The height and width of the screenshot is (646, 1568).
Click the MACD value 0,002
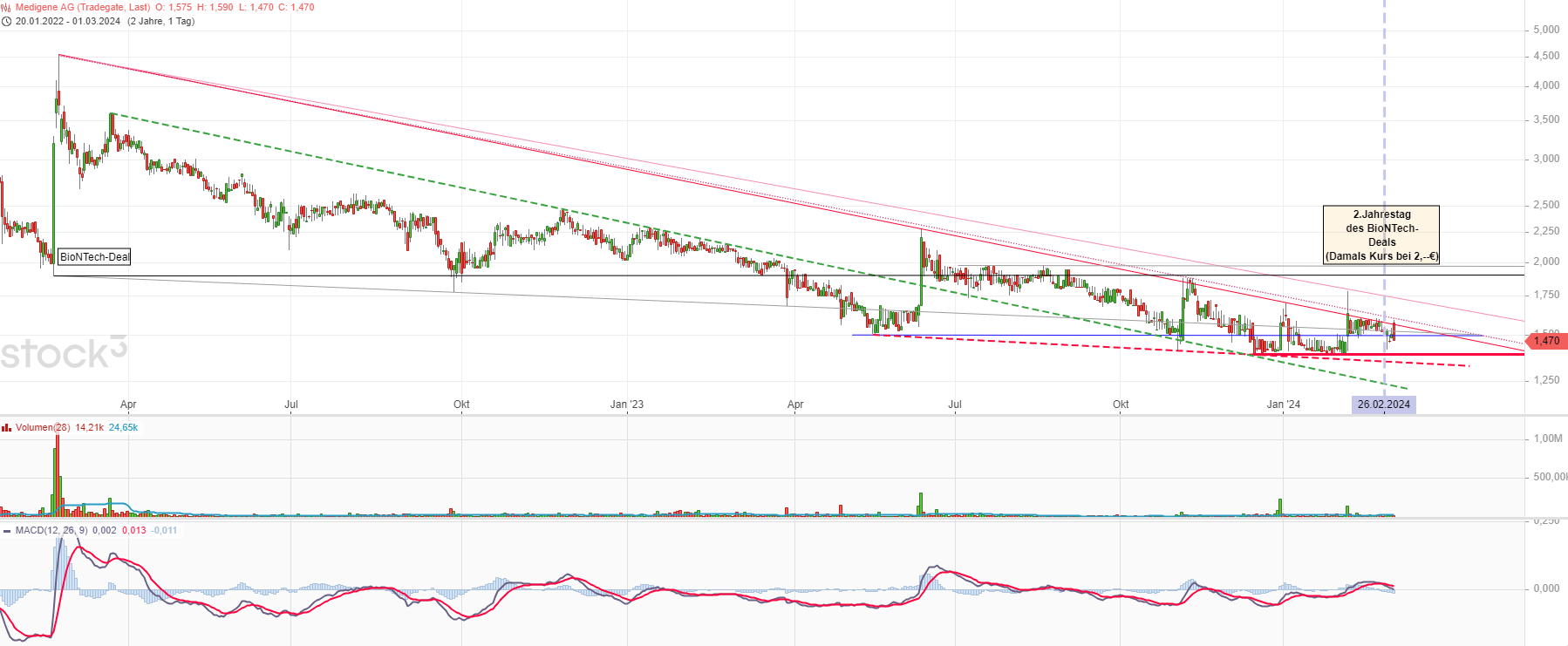105,530
